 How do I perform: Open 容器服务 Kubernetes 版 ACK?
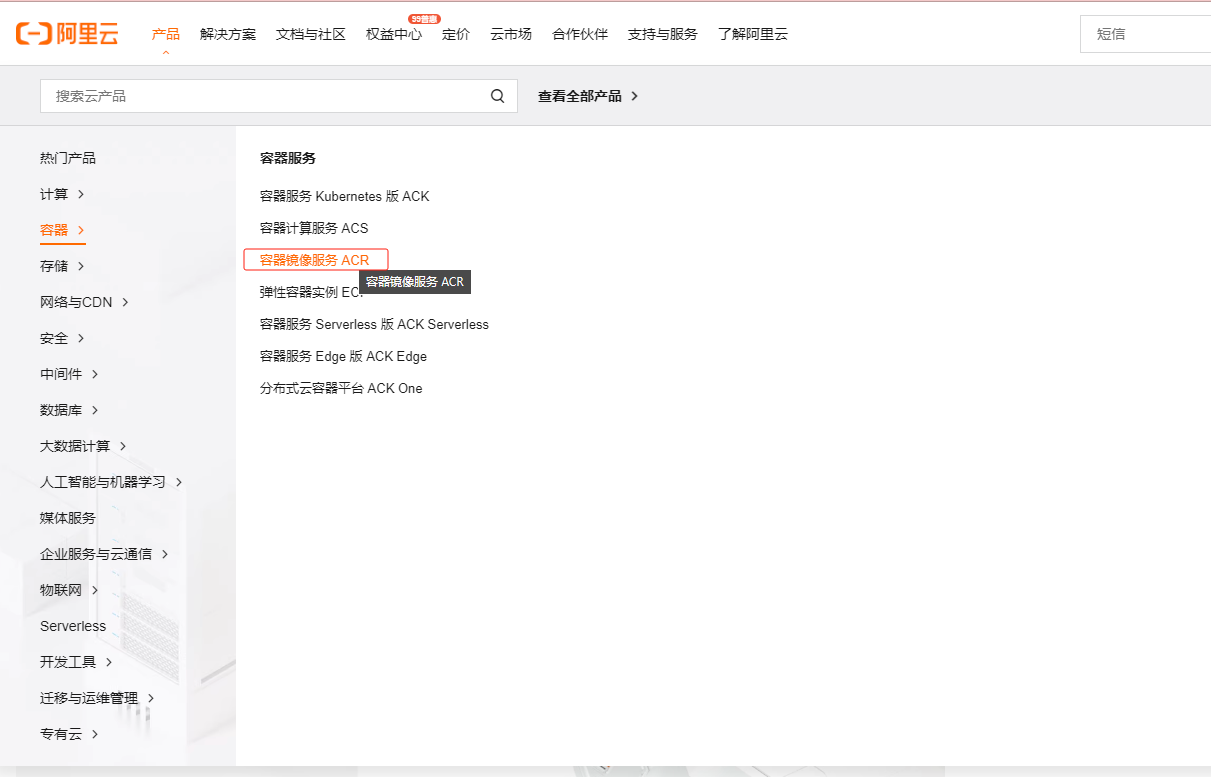click(x=344, y=196)
